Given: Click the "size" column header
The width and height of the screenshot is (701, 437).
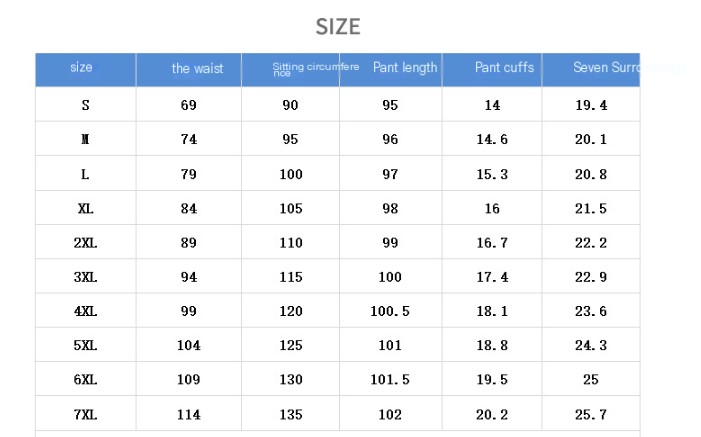Looking at the screenshot, I should click(x=82, y=68).
